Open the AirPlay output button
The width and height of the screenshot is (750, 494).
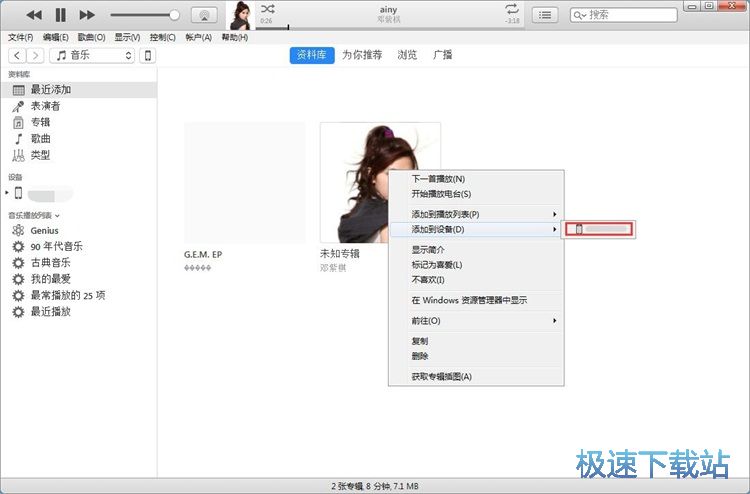(204, 15)
